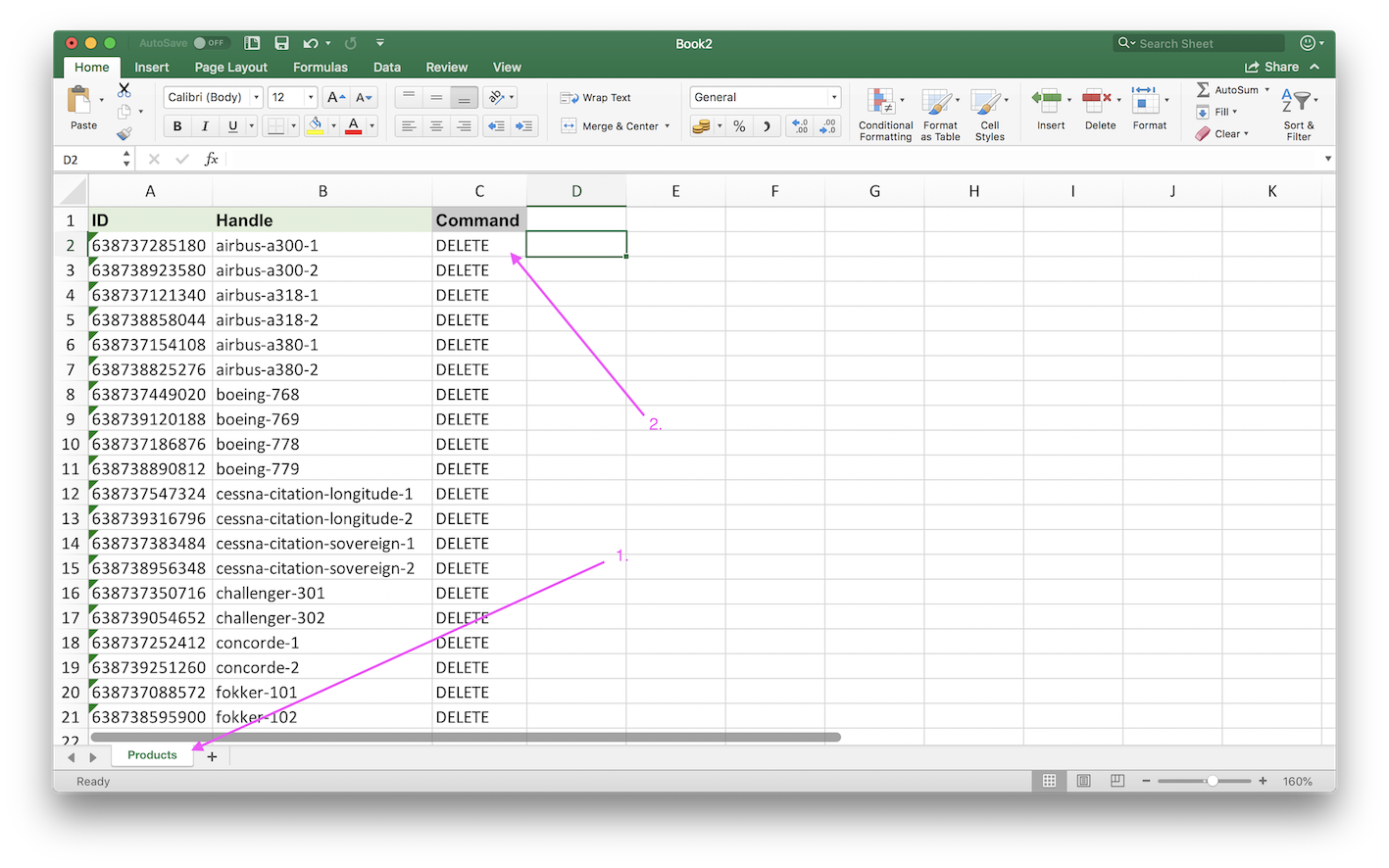The width and height of the screenshot is (1389, 868).
Task: Click the Format as Table icon
Action: (x=940, y=114)
